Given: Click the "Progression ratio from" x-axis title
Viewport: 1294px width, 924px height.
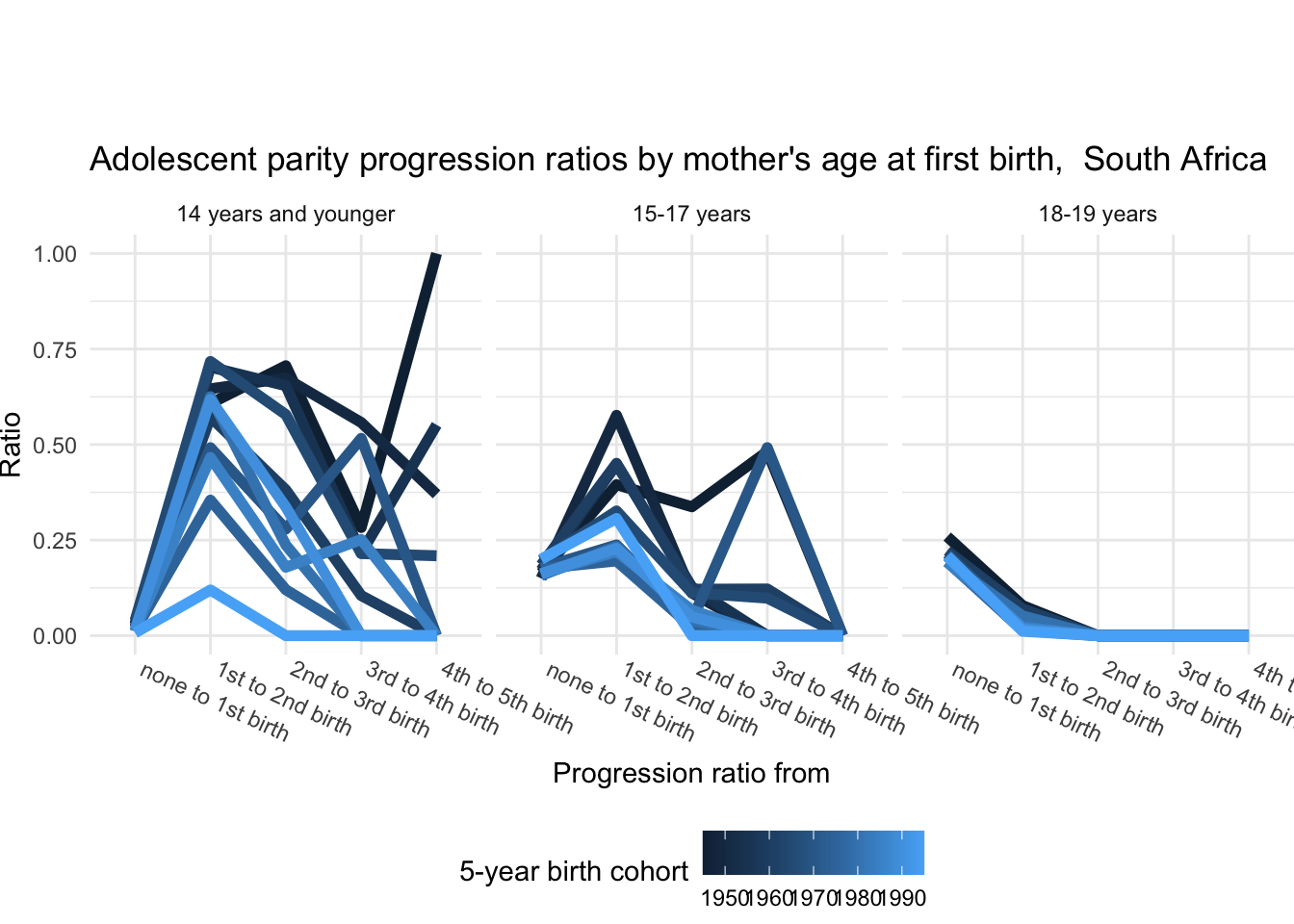Looking at the screenshot, I should pyautogui.click(x=691, y=774).
